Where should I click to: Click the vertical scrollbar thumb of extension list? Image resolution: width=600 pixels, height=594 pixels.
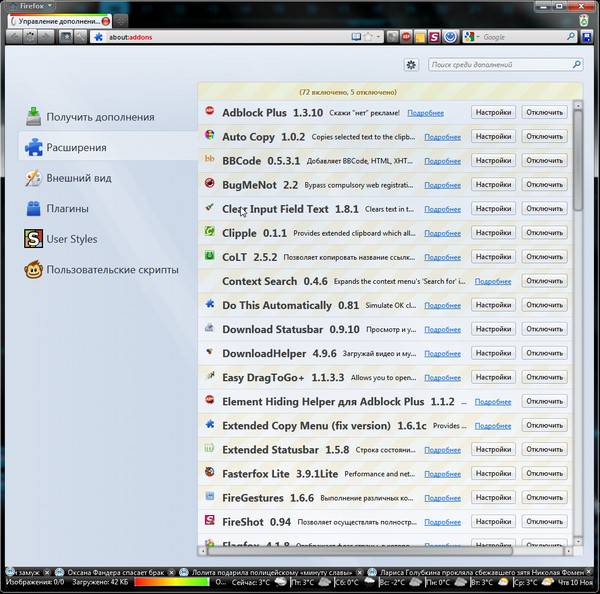(578, 160)
